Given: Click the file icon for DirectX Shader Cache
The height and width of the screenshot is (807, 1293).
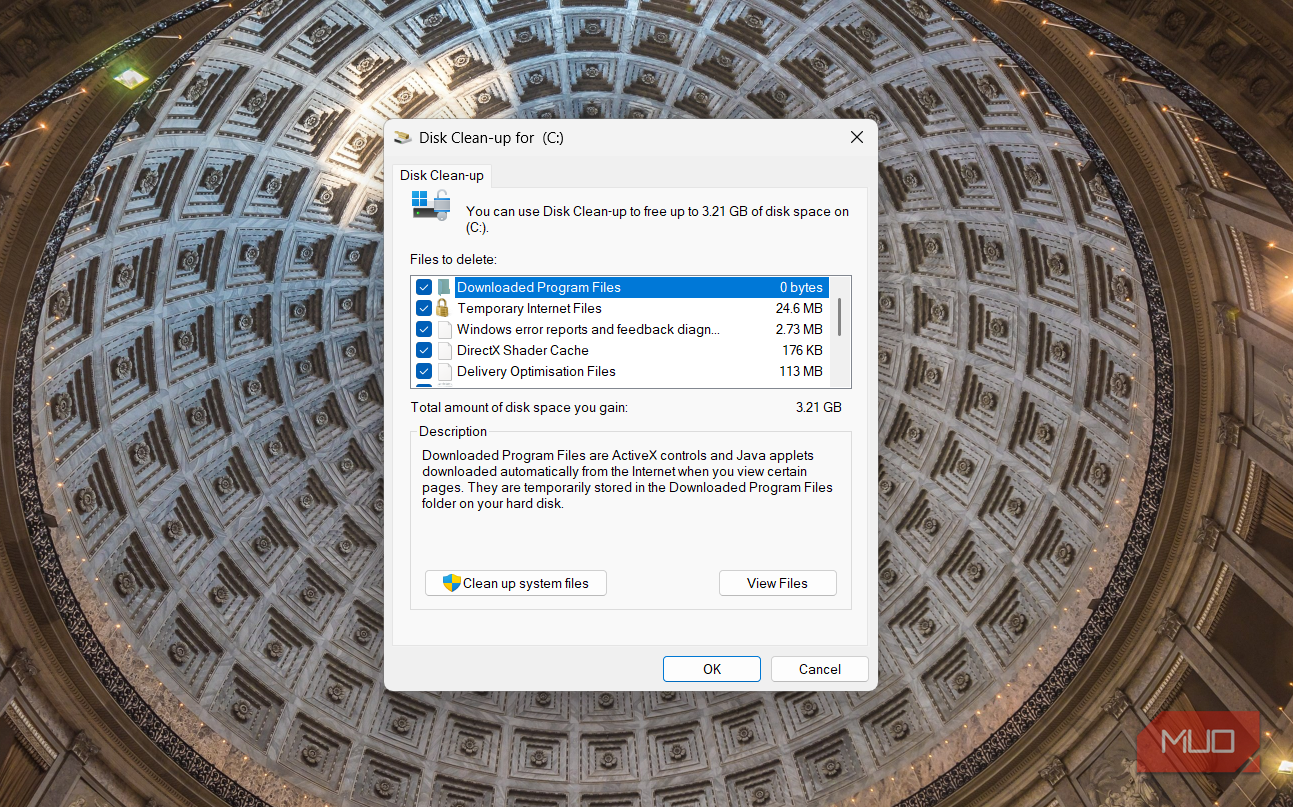Looking at the screenshot, I should pos(444,350).
